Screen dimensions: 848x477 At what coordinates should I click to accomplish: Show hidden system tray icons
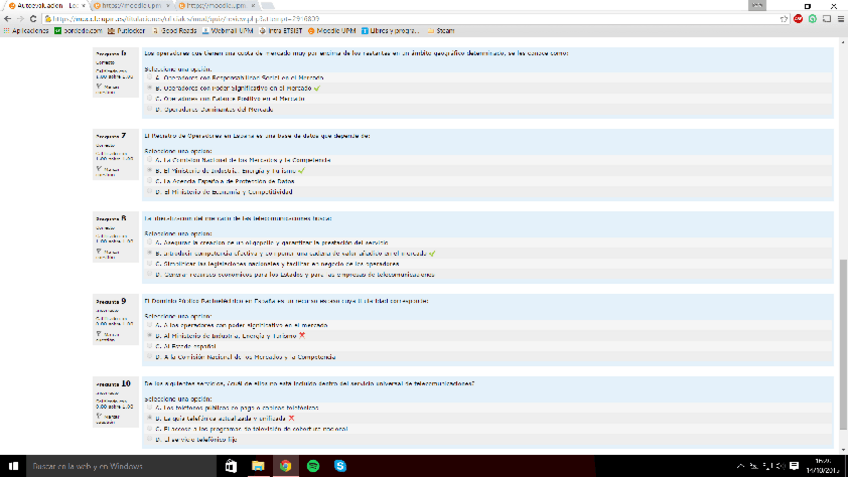point(741,466)
